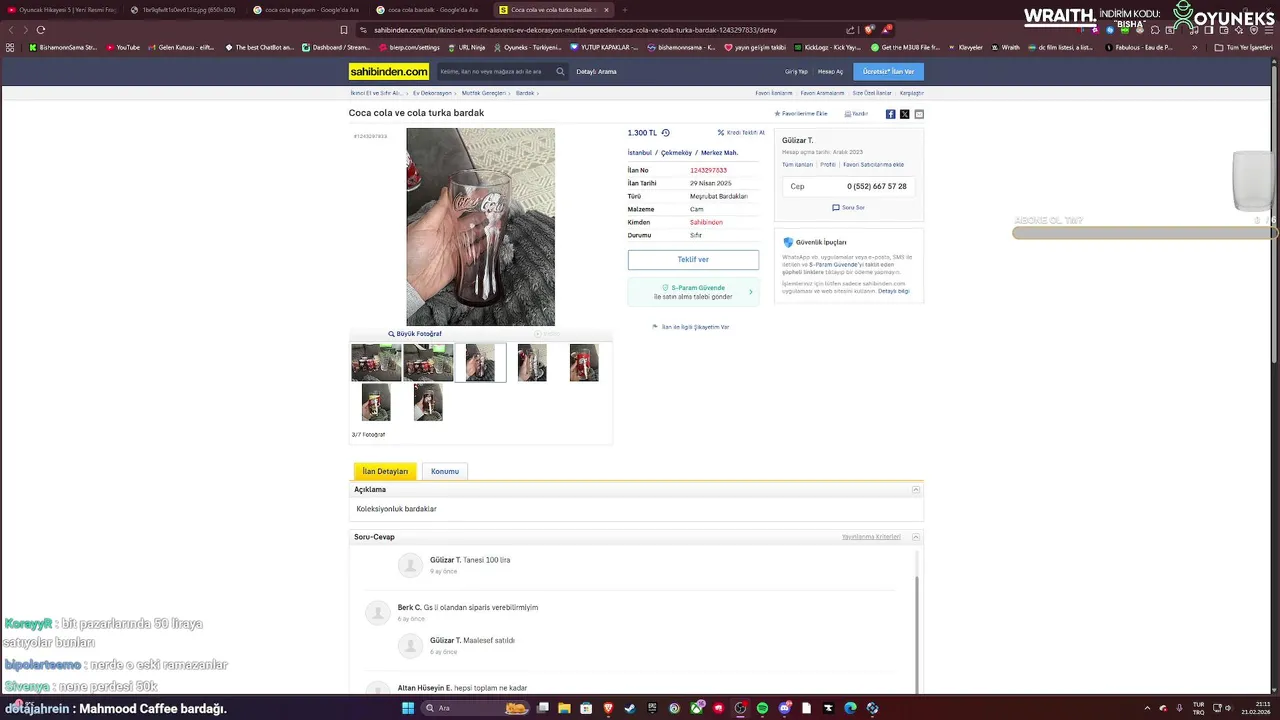Click the Çekmeköy location link
This screenshot has height=720, width=1280.
point(676,153)
